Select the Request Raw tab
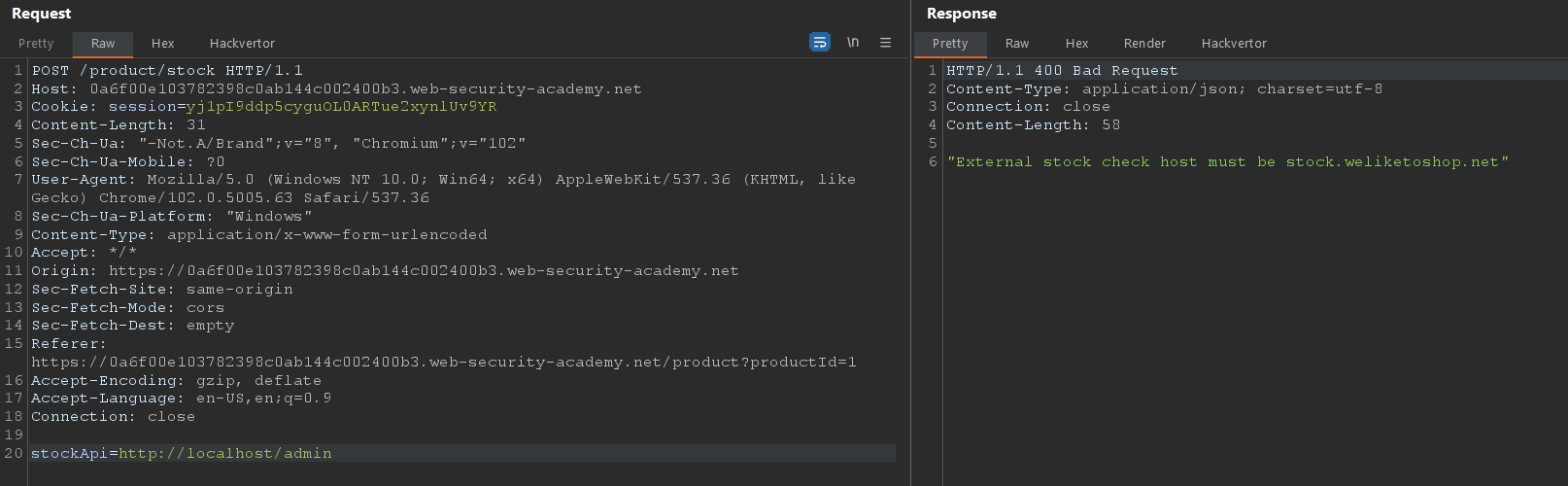 tap(103, 44)
